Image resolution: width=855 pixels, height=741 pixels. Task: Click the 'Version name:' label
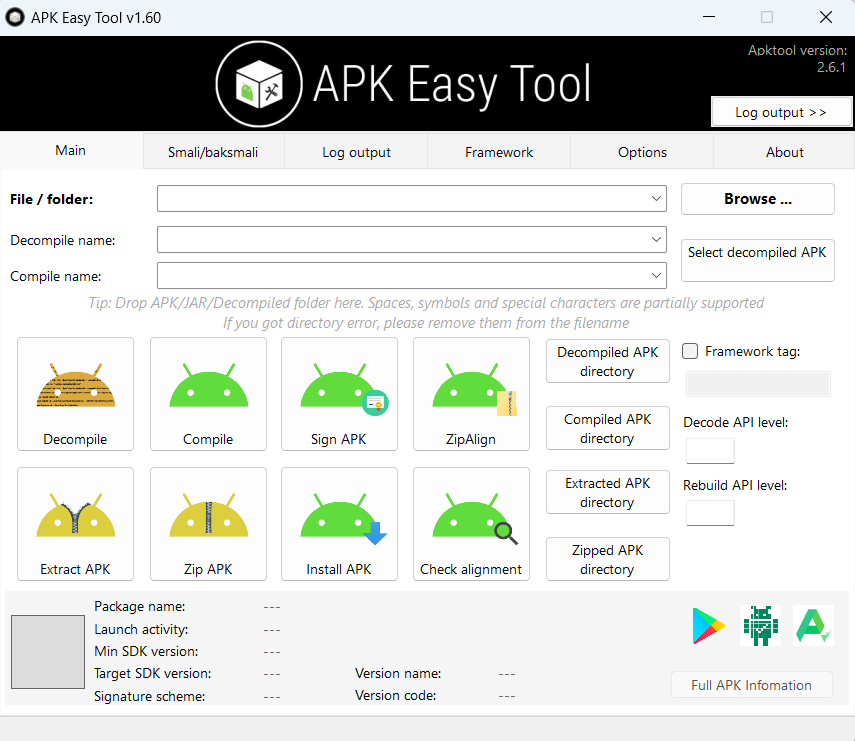[398, 673]
